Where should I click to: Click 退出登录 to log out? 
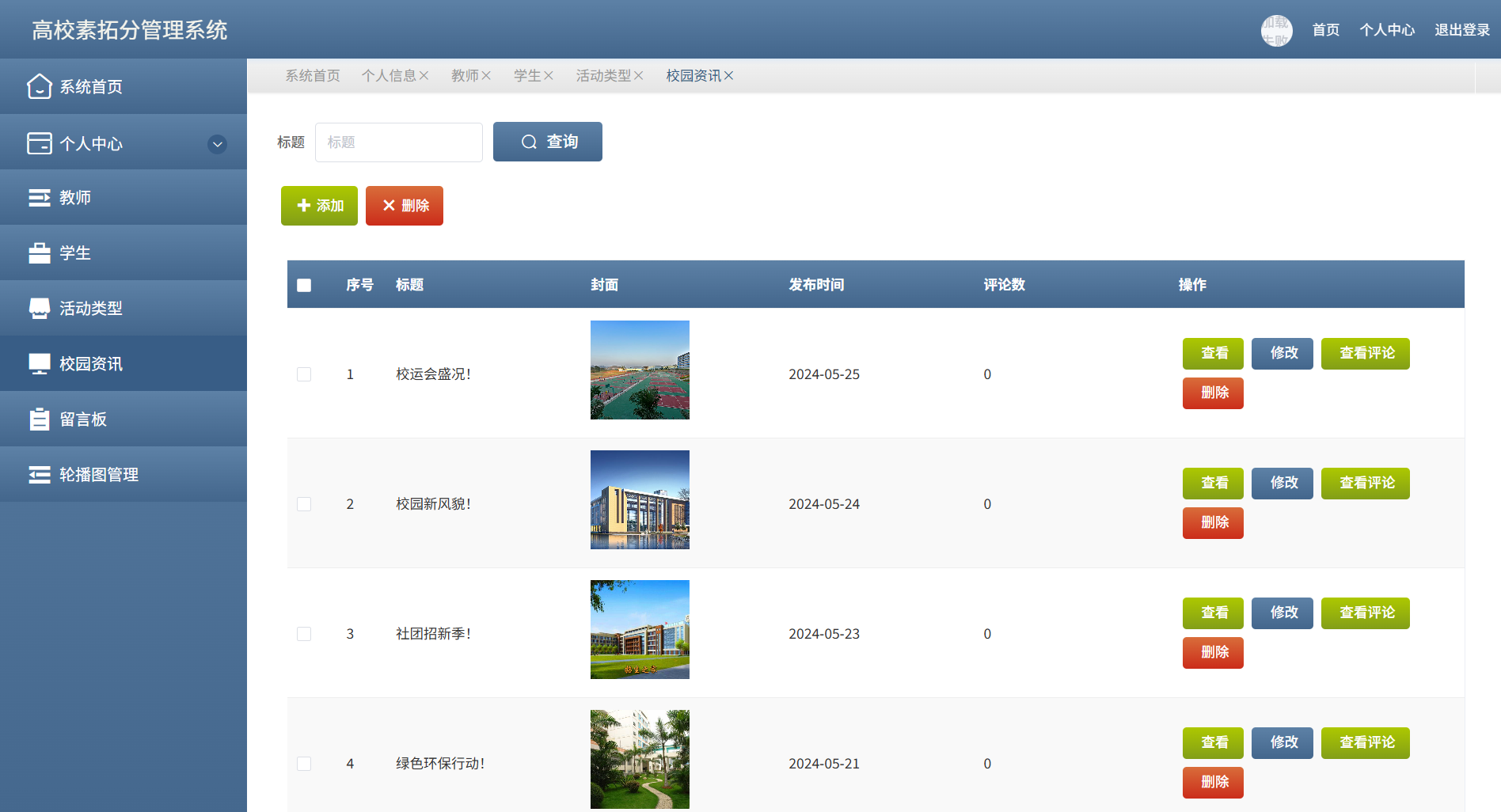pyautogui.click(x=1462, y=30)
